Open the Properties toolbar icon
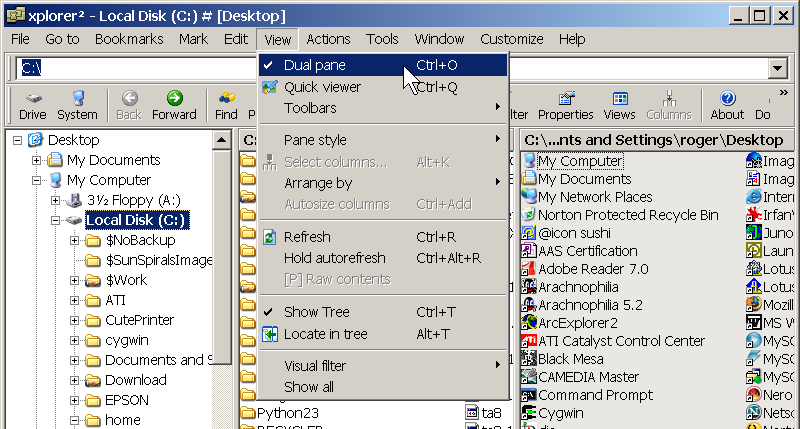800x429 pixels. pos(565,105)
